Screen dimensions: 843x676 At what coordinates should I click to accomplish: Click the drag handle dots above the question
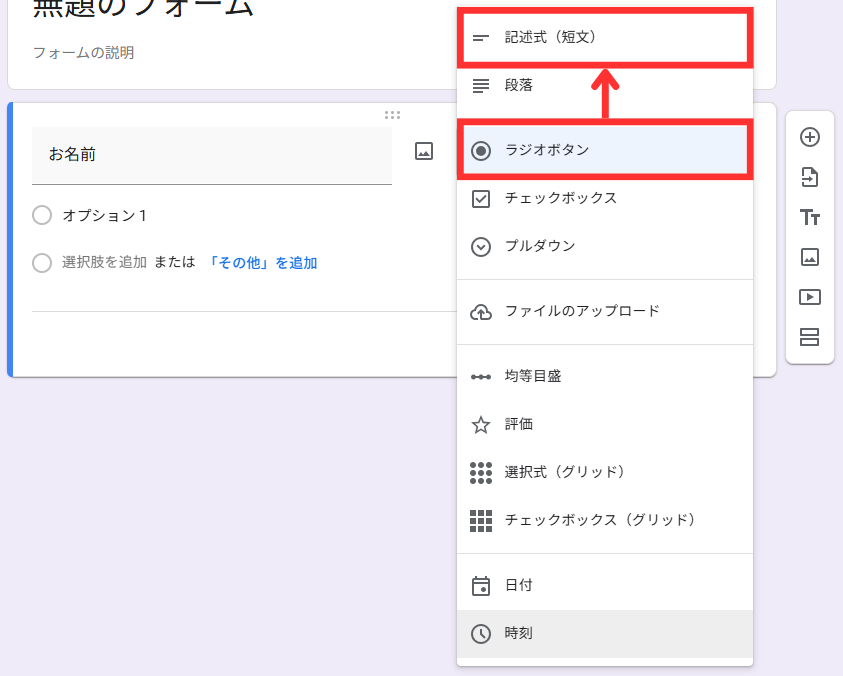point(392,115)
